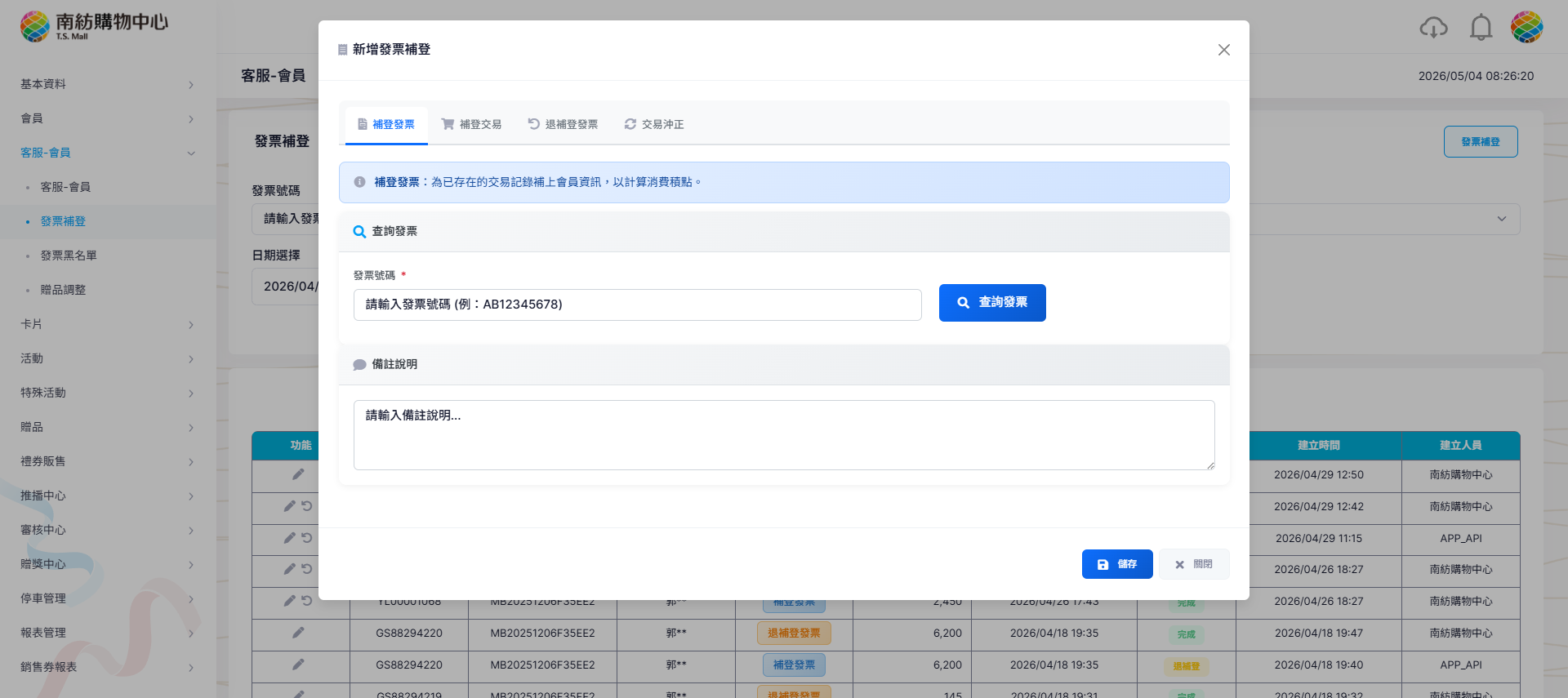Click the undo icon in second table row
The height and width of the screenshot is (698, 1568).
tap(307, 506)
